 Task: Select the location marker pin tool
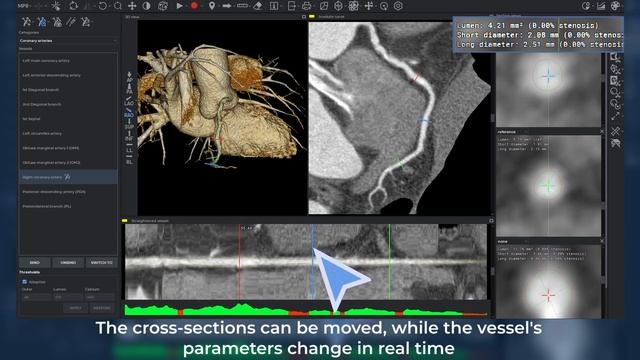coord(212,6)
